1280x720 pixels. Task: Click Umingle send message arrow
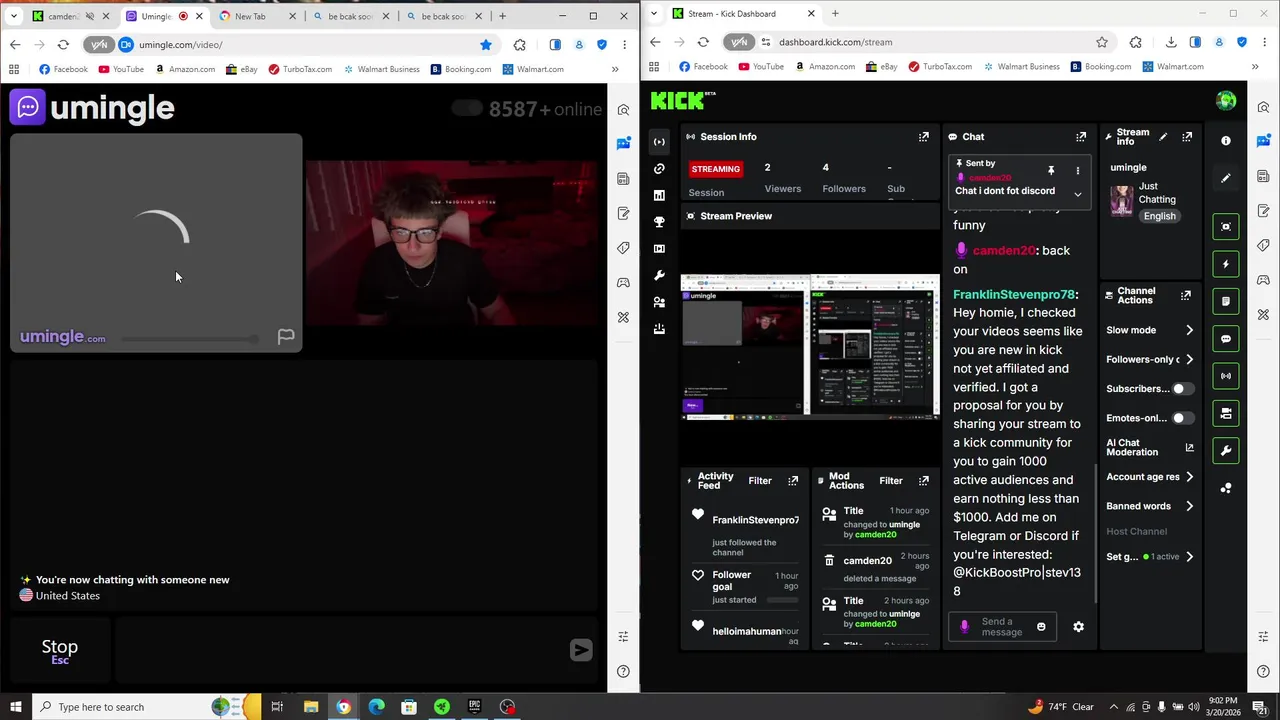[581, 651]
